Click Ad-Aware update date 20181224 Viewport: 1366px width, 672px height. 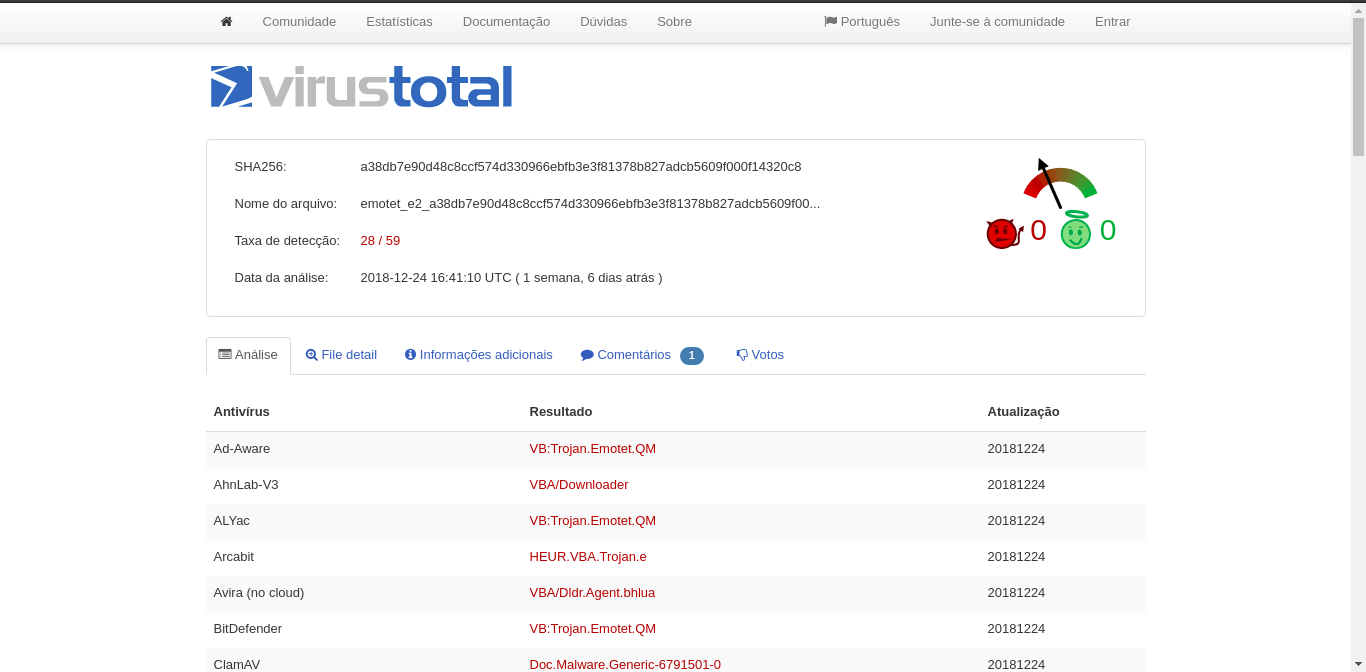1016,449
